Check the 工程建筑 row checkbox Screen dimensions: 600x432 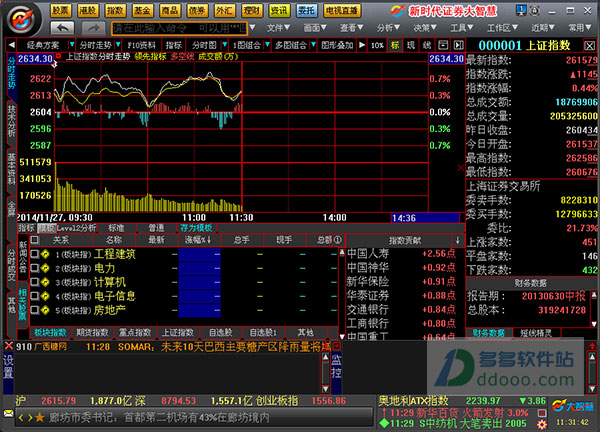[x=34, y=254]
